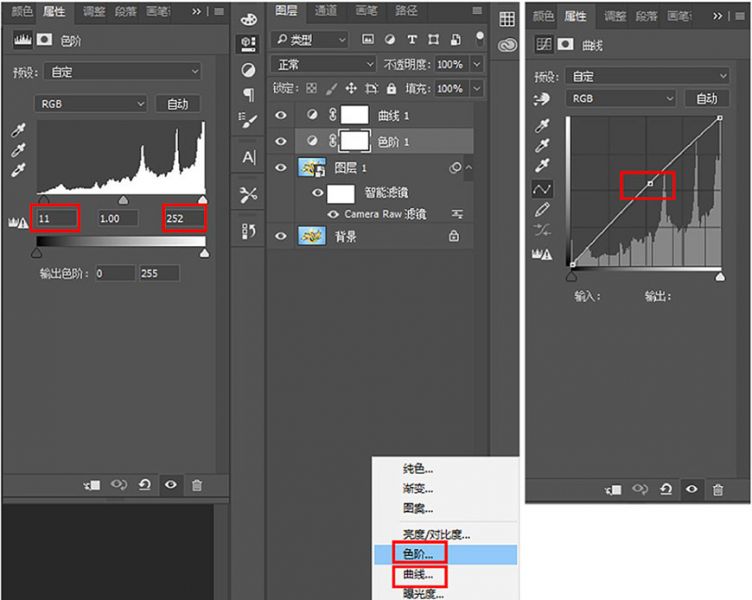The image size is (752, 600).
Task: Open Levels RGB channel dropdown
Action: [90, 104]
